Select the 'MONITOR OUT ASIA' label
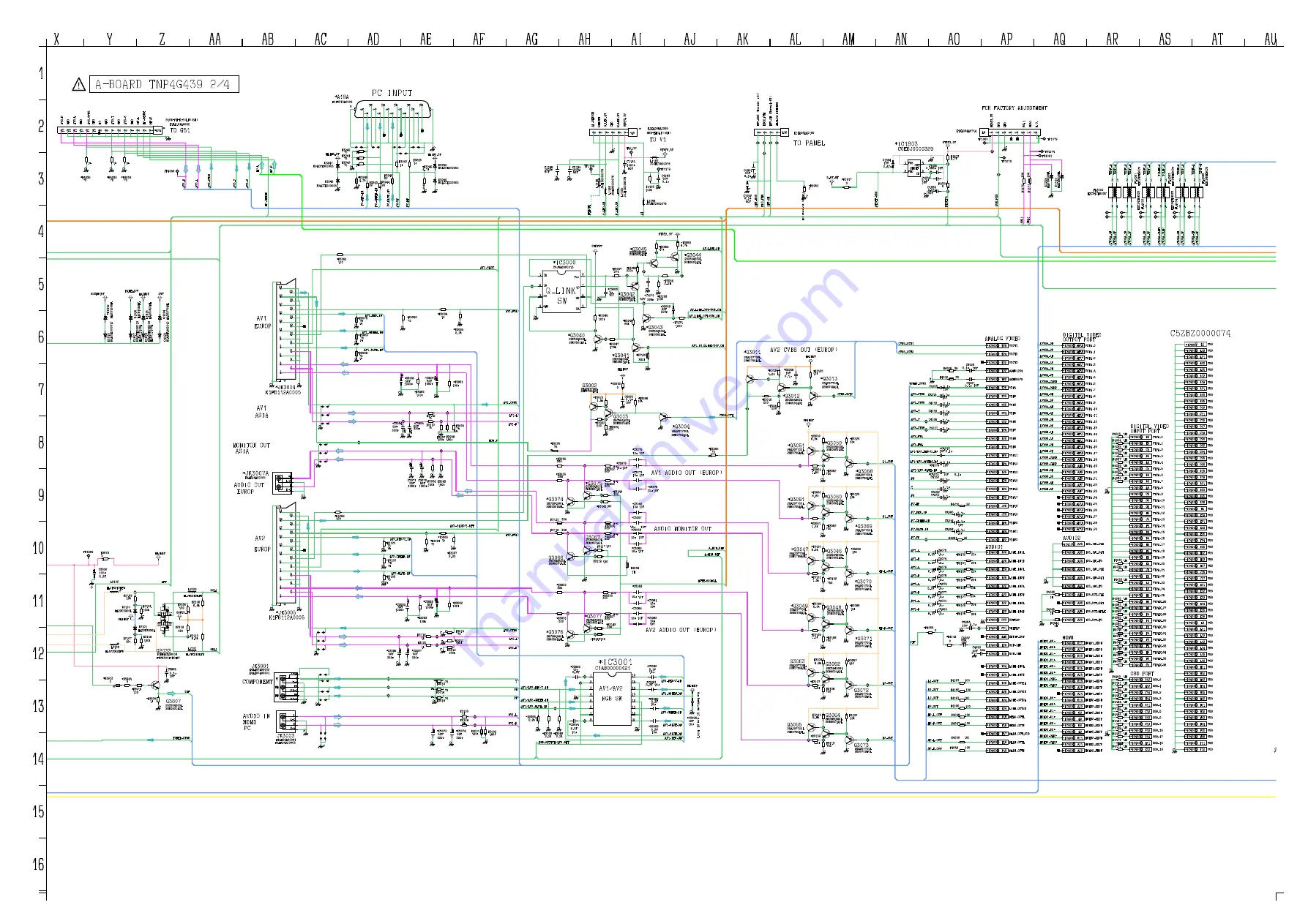Viewport: 1308px width, 924px height. [x=251, y=448]
